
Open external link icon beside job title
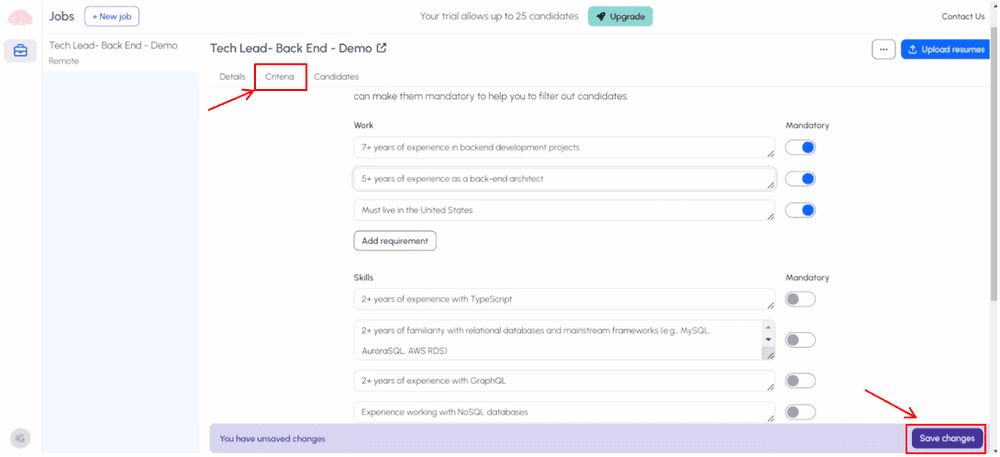381,48
